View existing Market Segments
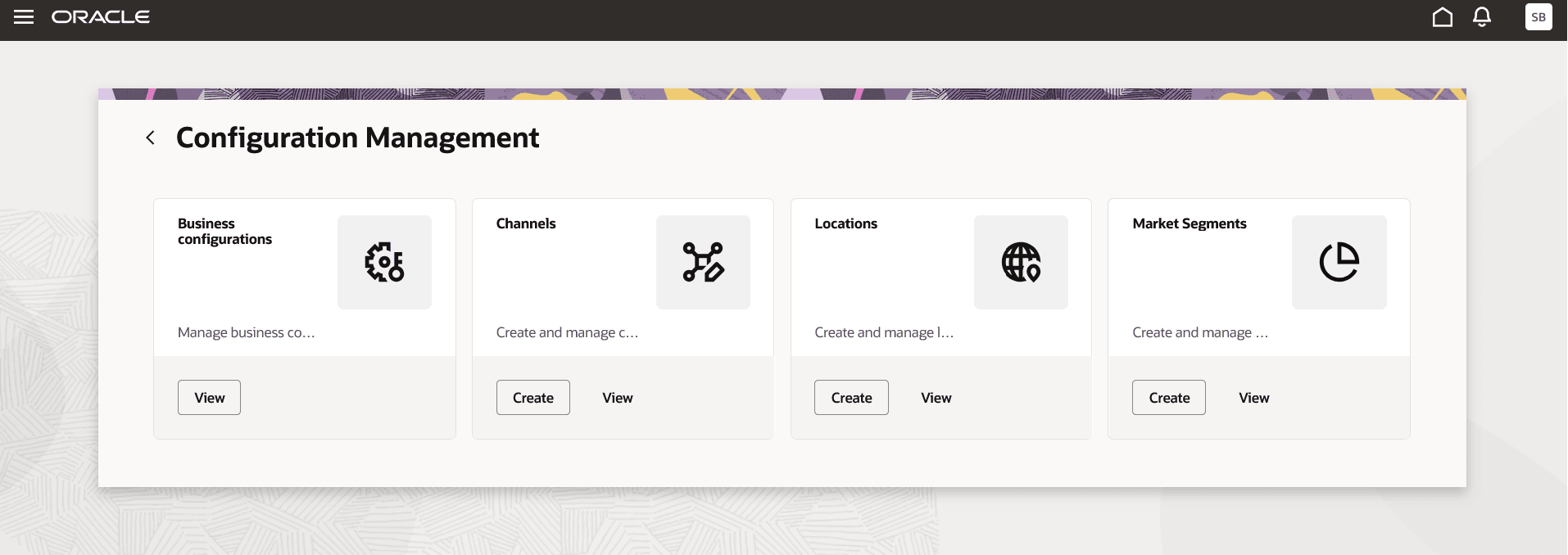 (1253, 397)
